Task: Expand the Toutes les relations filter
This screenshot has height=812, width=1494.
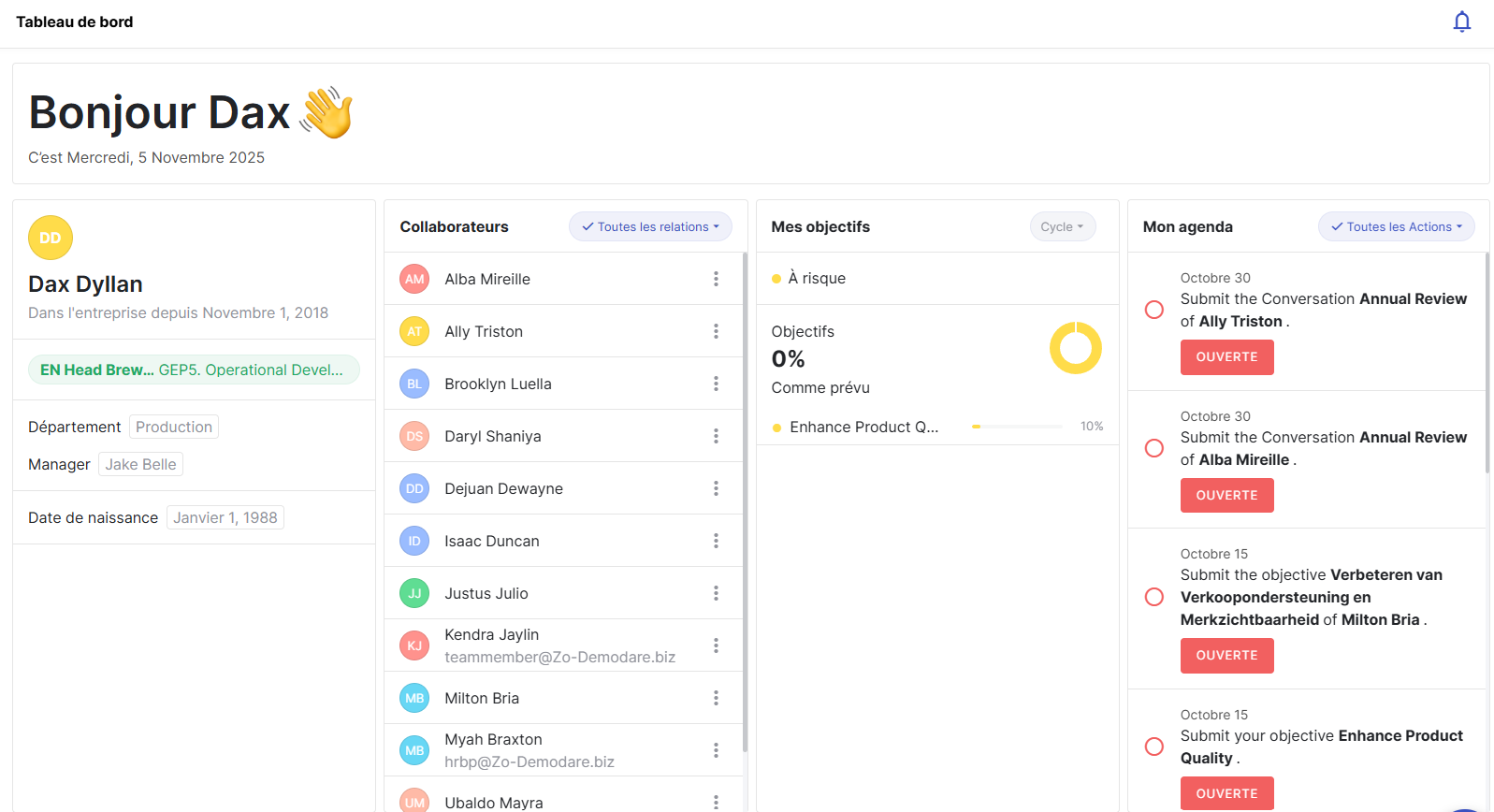Action: click(x=650, y=226)
